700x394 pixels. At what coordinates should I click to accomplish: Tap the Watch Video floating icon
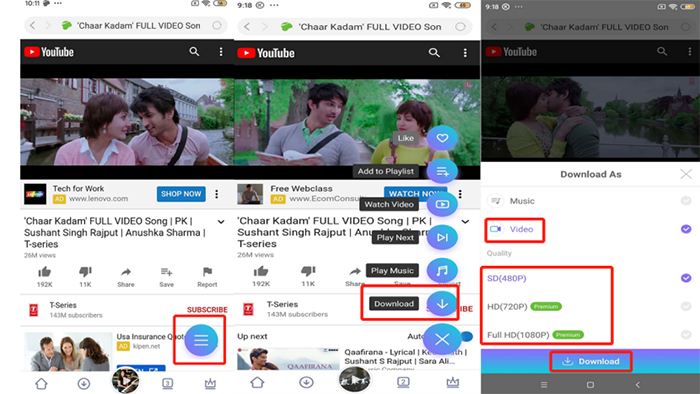[442, 204]
